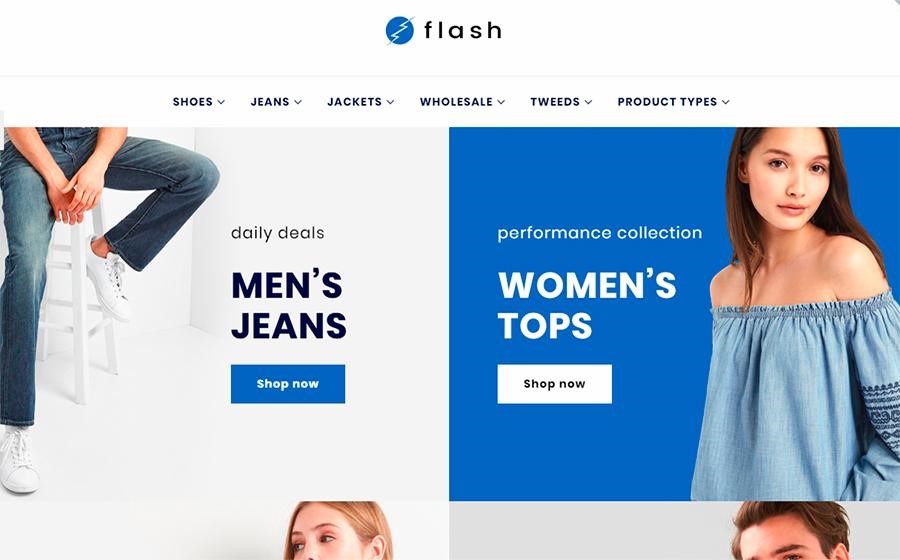Click the blue Shop now button
This screenshot has height=560, width=900.
(288, 384)
